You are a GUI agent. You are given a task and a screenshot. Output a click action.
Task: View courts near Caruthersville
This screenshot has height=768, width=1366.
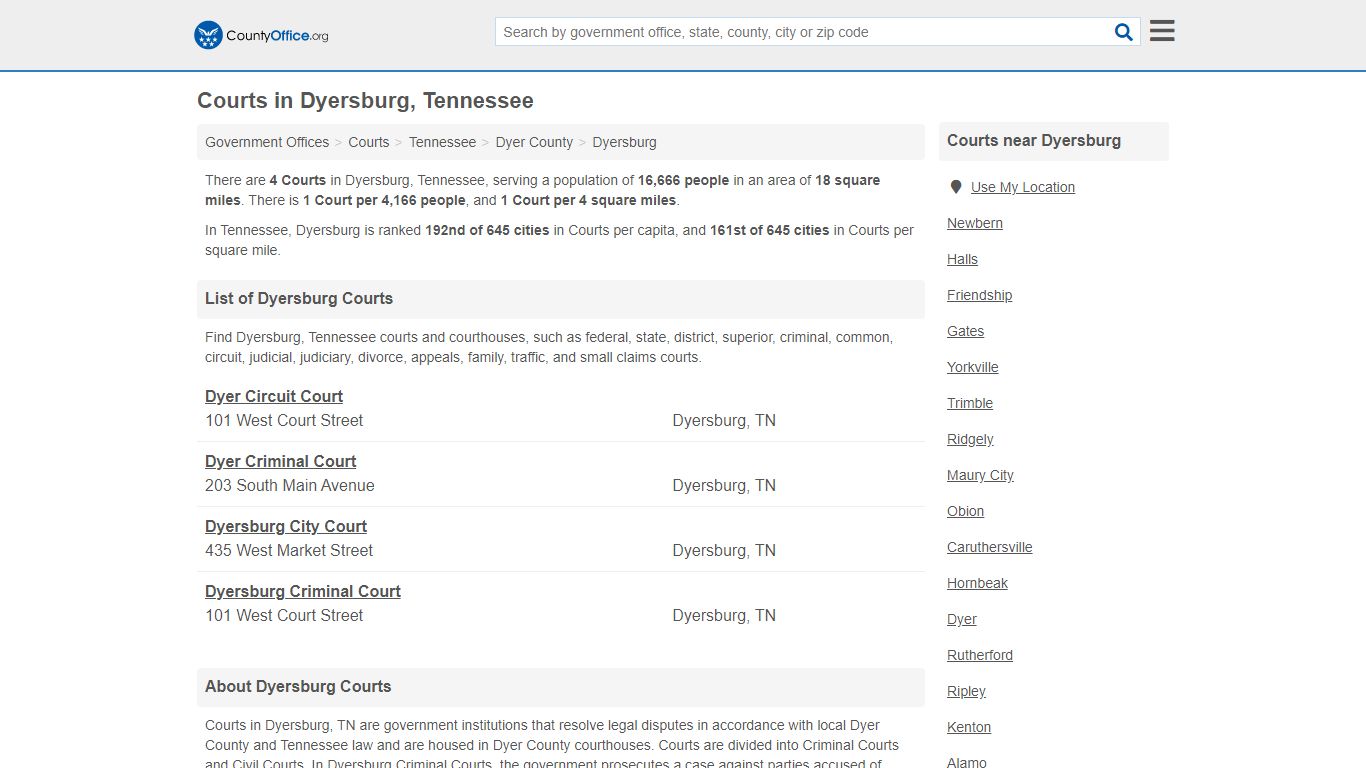pyautogui.click(x=990, y=547)
